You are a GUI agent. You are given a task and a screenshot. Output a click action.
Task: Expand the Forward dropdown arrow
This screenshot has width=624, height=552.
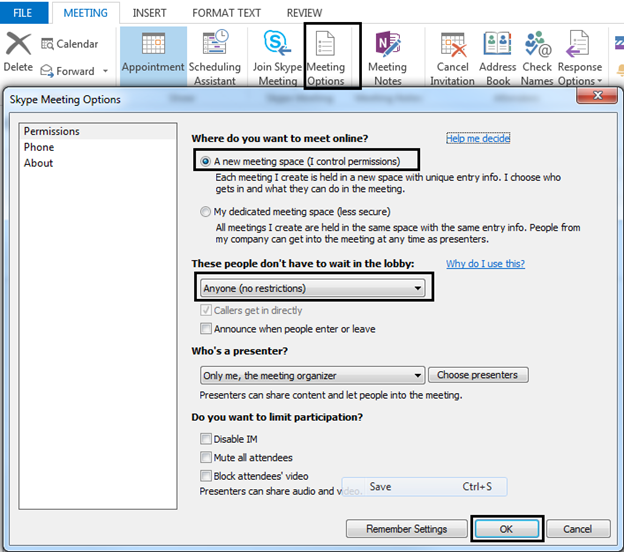(105, 71)
